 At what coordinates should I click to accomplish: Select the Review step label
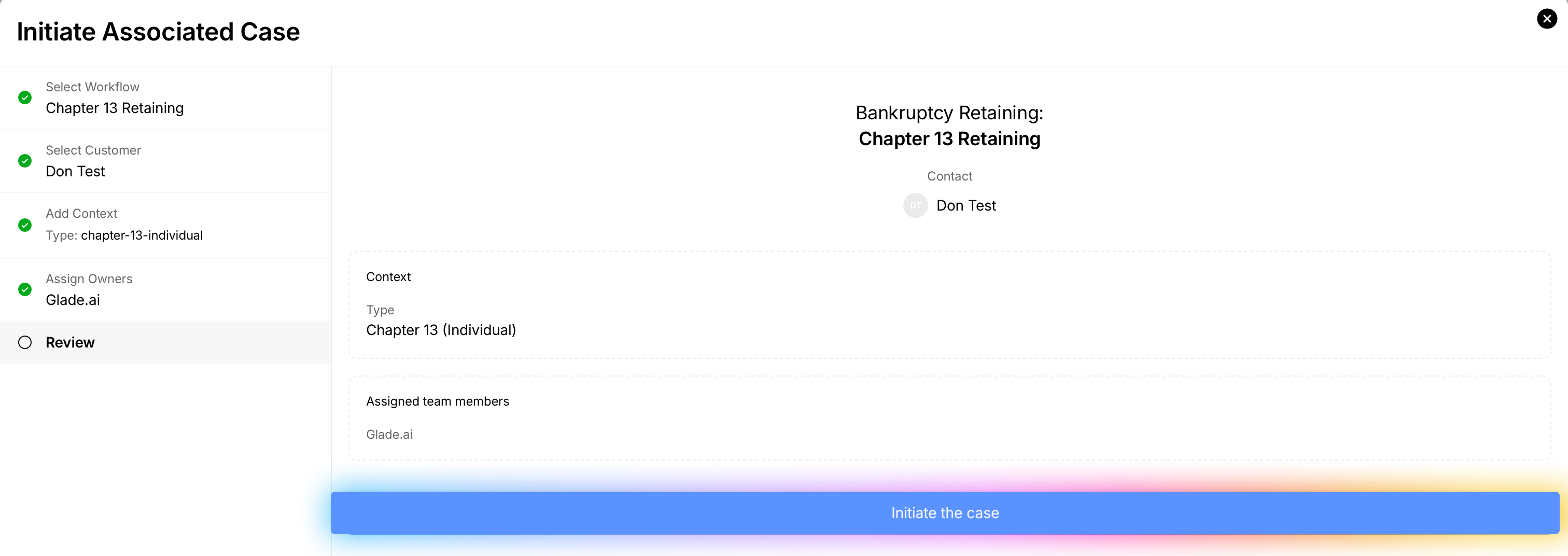pyautogui.click(x=70, y=342)
